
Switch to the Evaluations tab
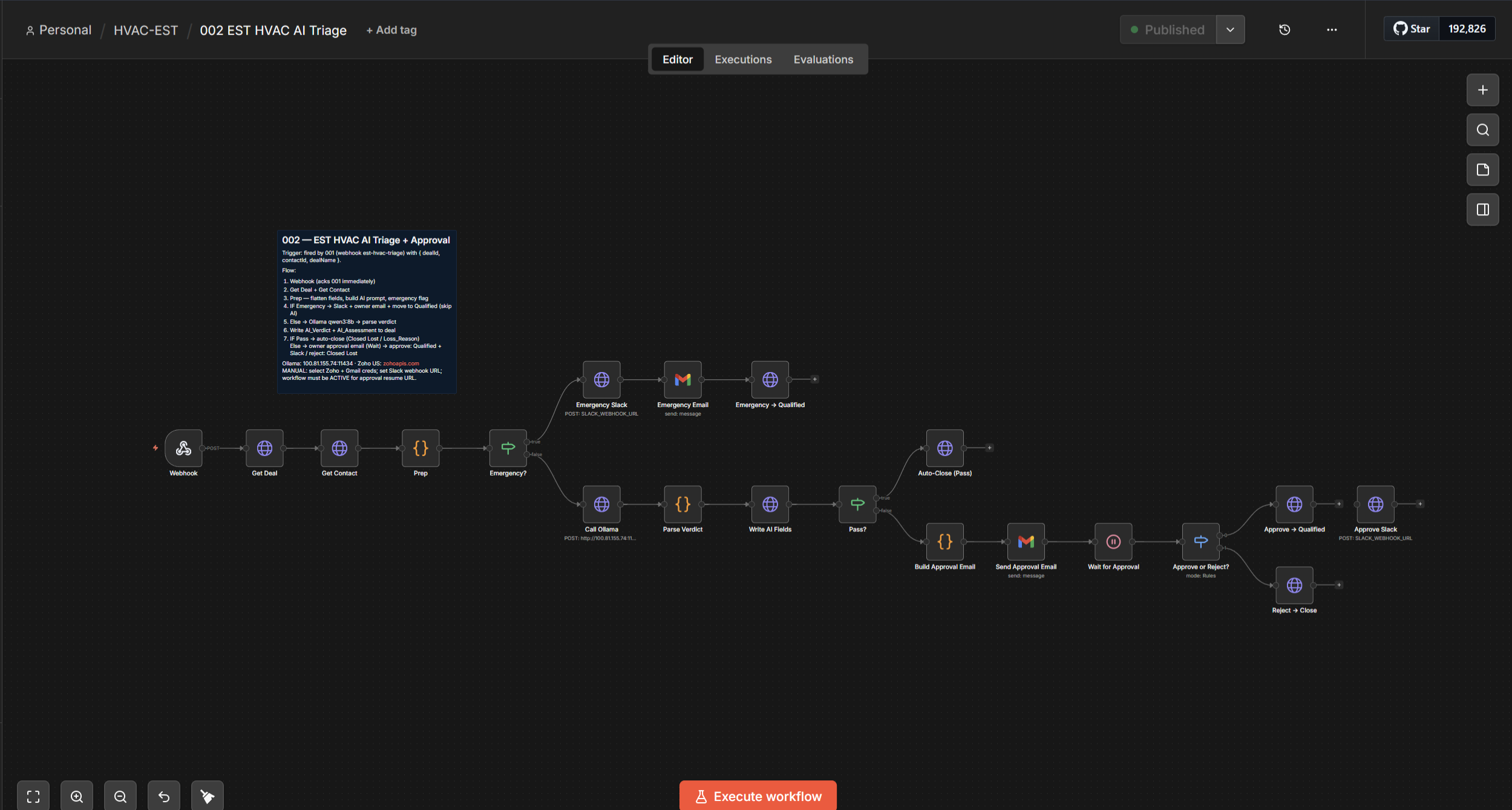823,59
